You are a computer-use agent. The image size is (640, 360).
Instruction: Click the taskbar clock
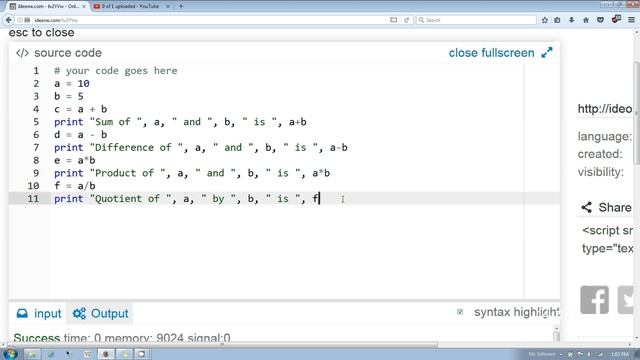(x=620, y=354)
